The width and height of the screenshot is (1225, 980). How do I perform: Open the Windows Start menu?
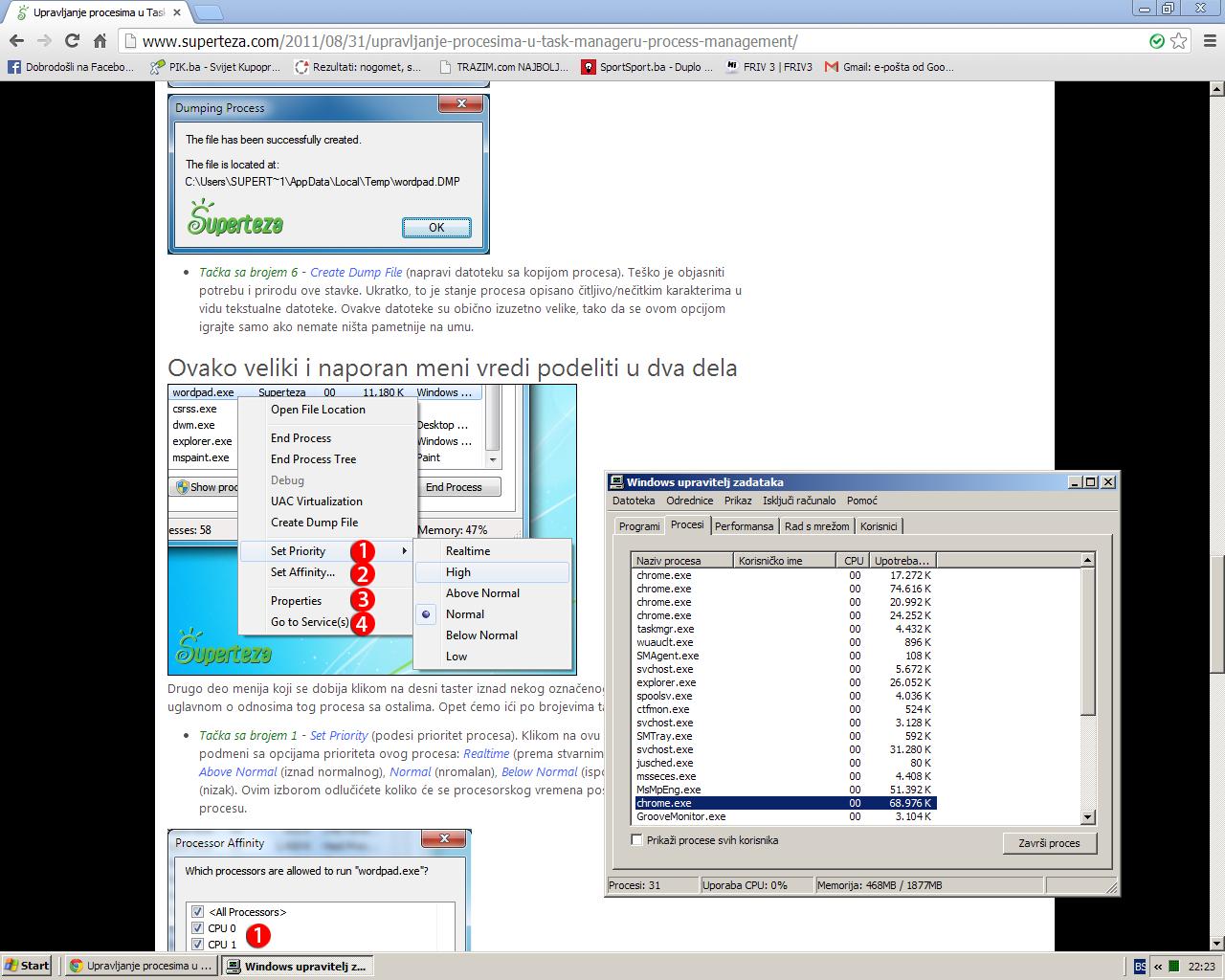[27, 966]
